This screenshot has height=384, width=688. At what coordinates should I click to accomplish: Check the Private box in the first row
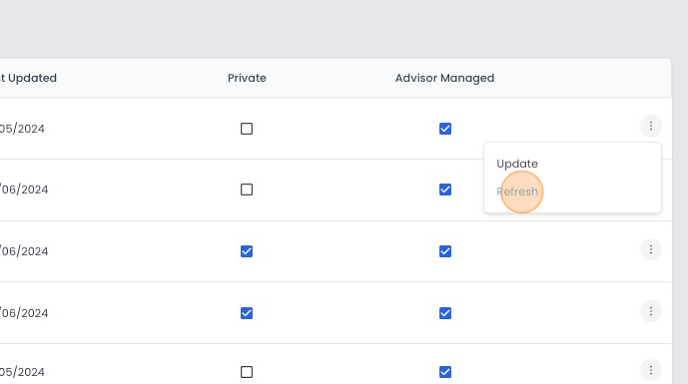[x=247, y=129]
